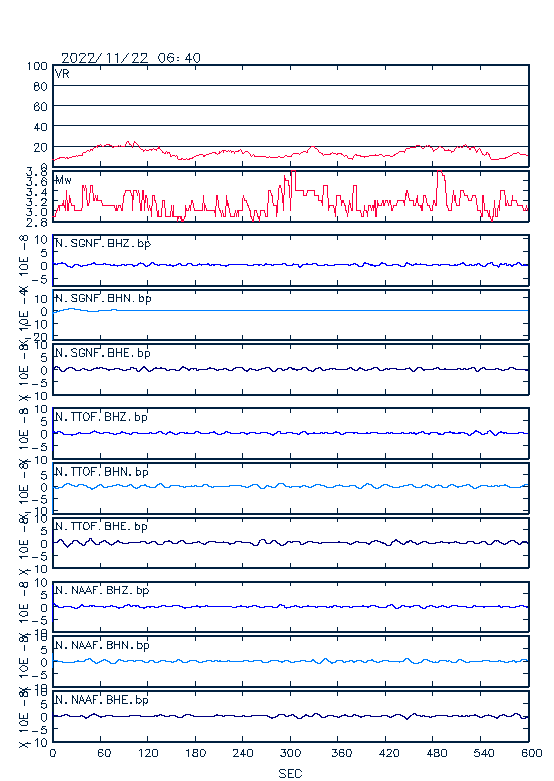Select the N.NAAF.BHZ.bp trace label
Viewport: 554px width, 781px height.
(102, 590)
